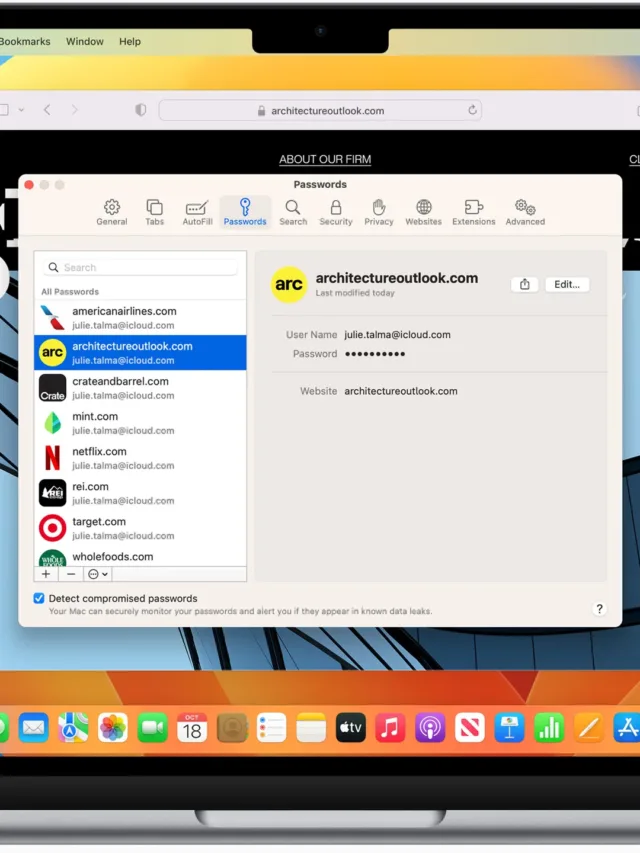
Task: Open Calendar from the Dock
Action: (x=192, y=727)
